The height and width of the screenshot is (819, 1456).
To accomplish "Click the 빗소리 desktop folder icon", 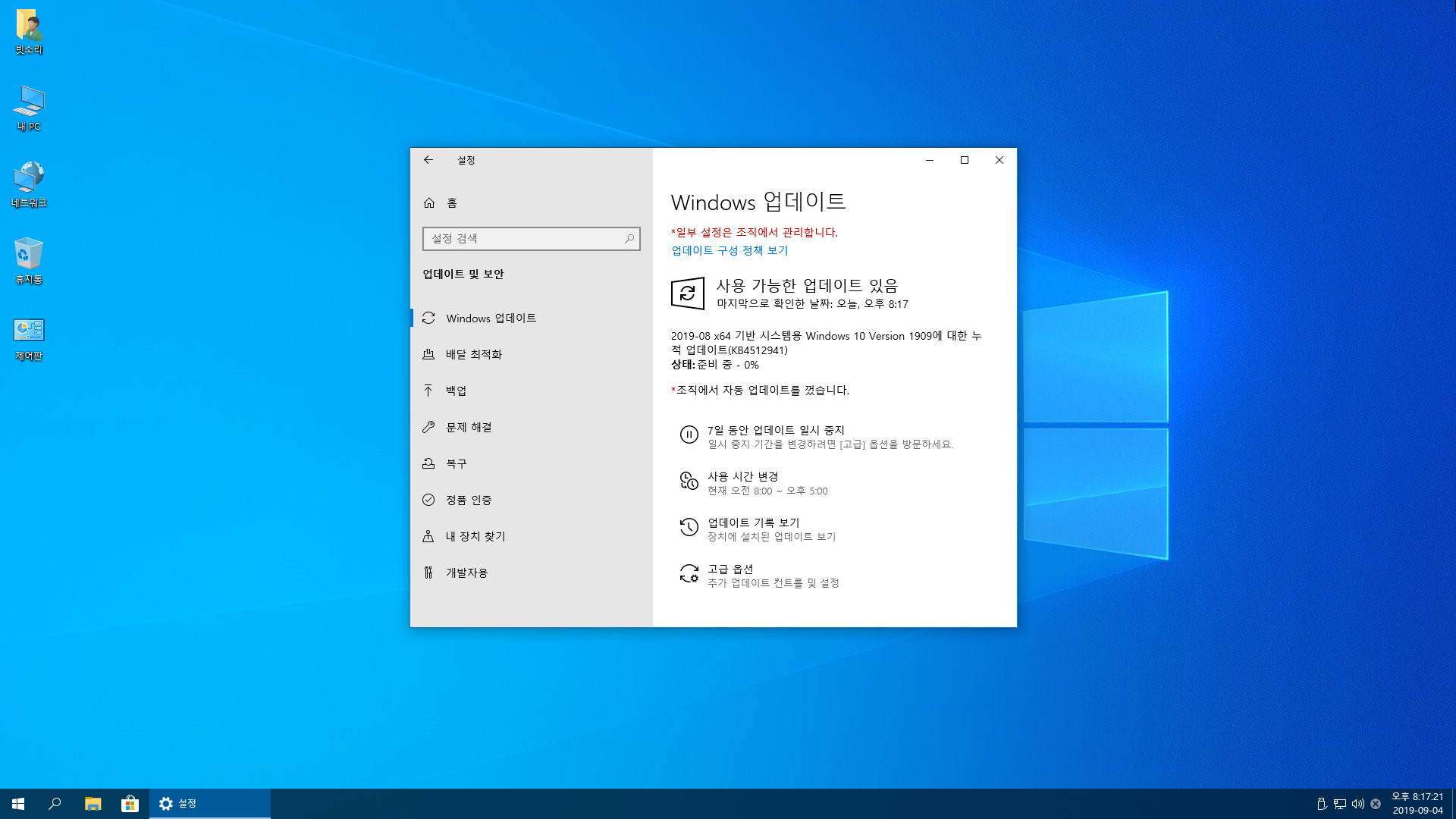I will pyautogui.click(x=29, y=33).
